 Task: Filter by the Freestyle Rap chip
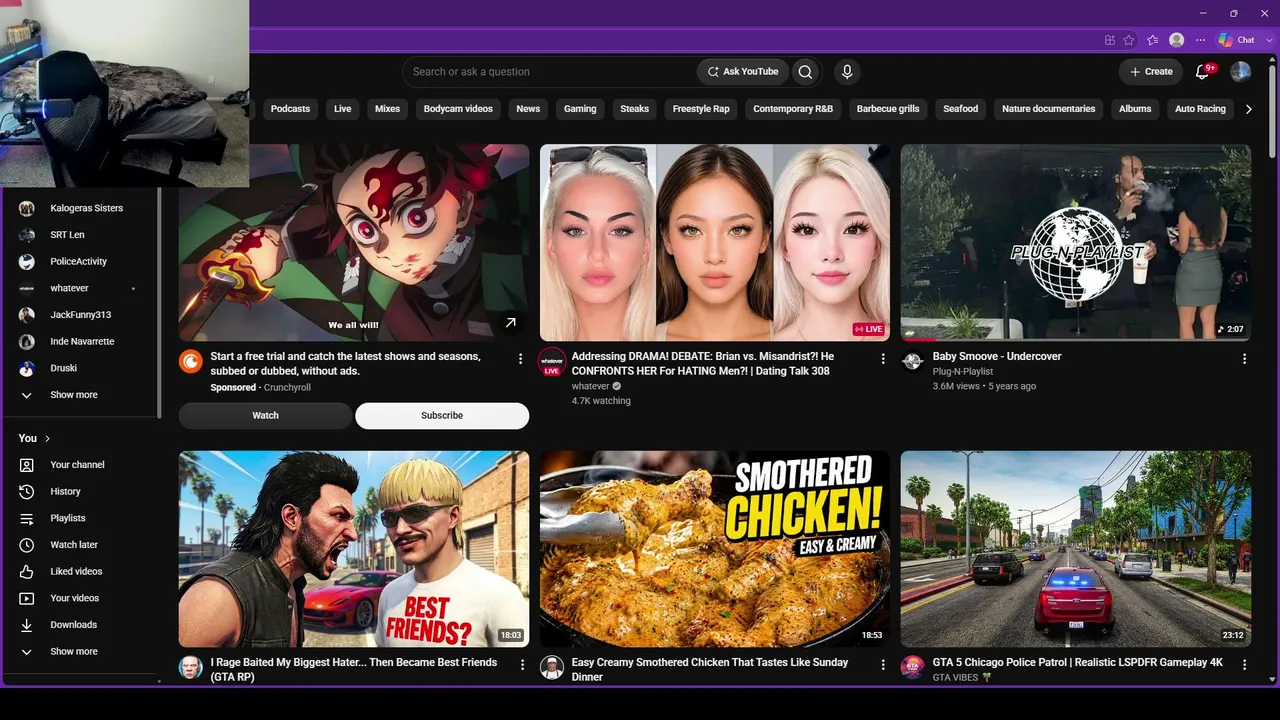click(x=701, y=109)
